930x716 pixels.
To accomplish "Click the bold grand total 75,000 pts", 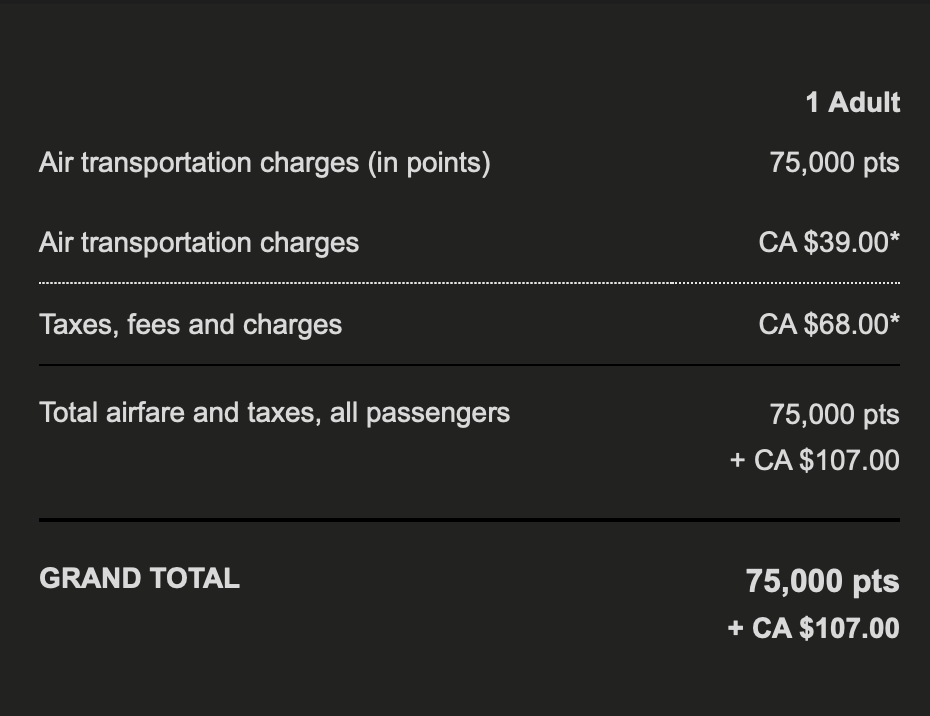I will [822, 581].
